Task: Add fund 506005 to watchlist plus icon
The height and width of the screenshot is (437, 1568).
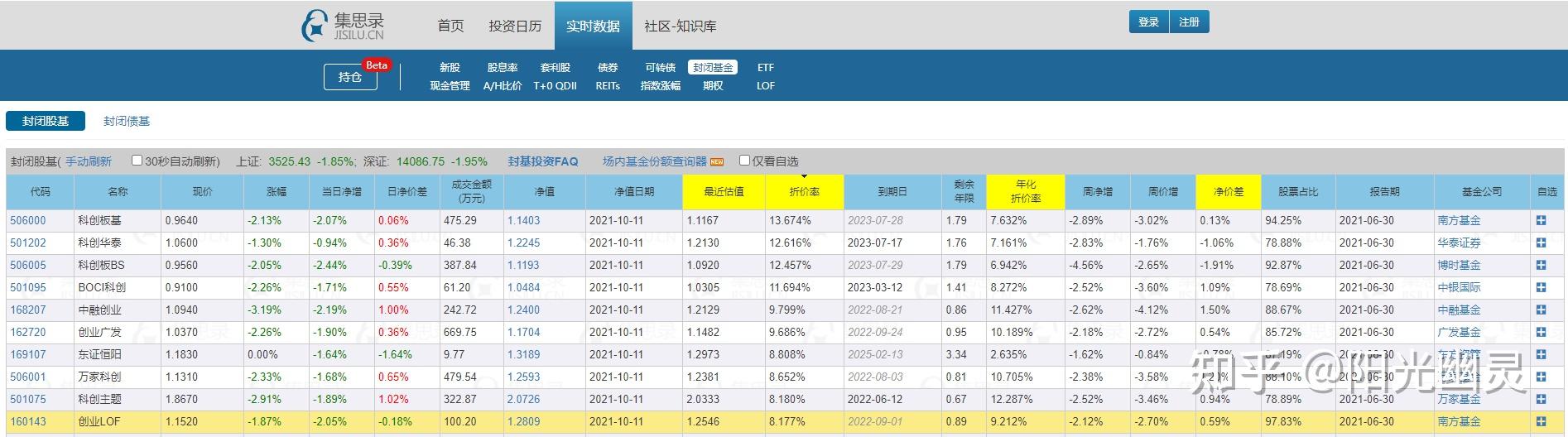Action: (x=1541, y=266)
